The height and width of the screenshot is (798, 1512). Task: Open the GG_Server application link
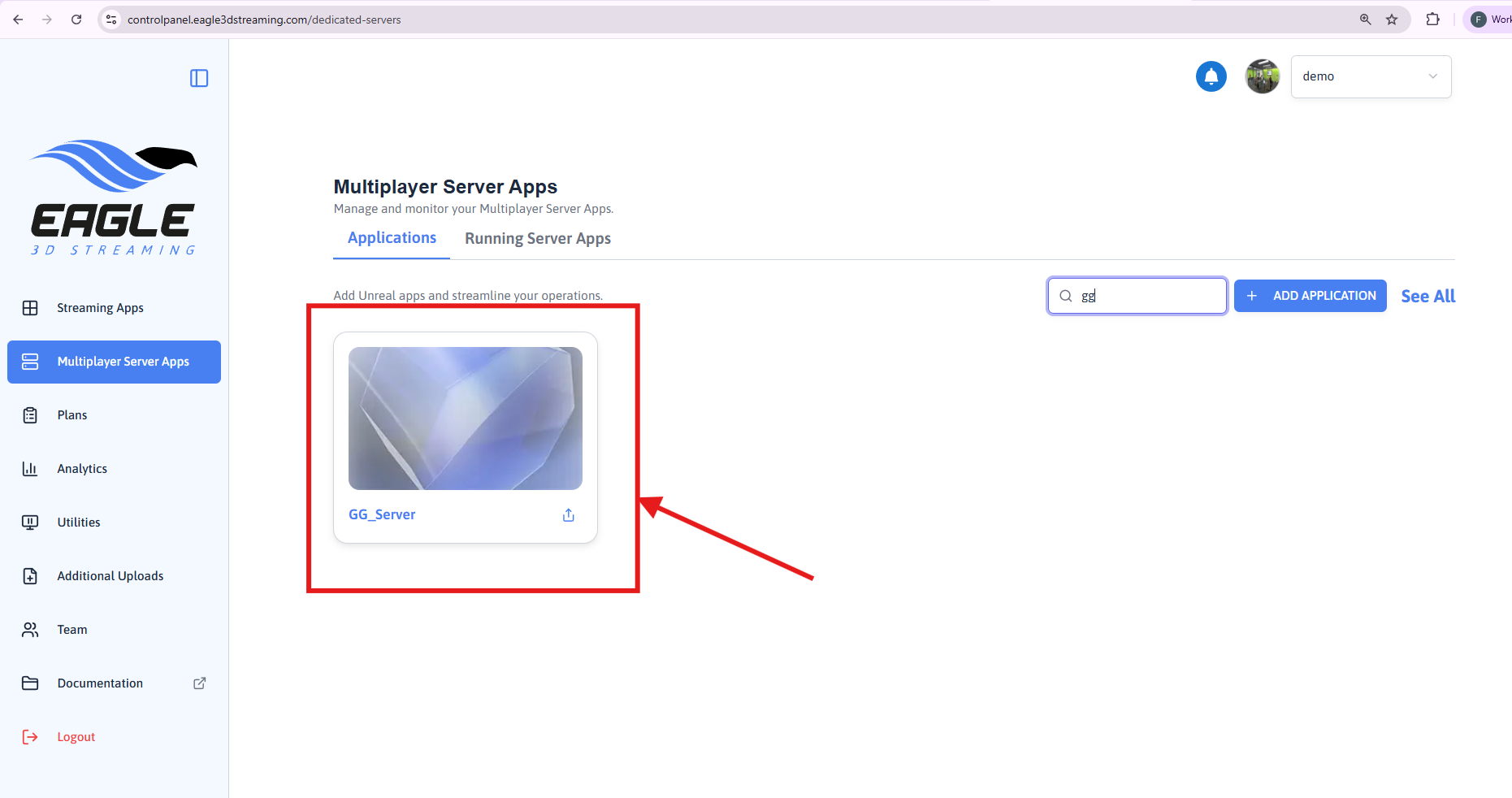[x=382, y=515]
